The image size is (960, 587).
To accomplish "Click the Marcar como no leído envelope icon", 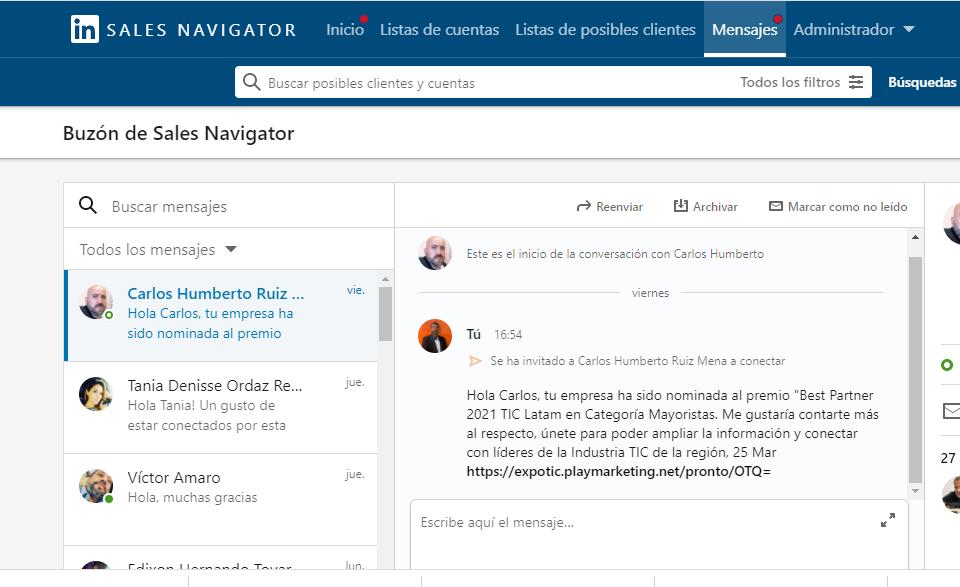I will 776,206.
